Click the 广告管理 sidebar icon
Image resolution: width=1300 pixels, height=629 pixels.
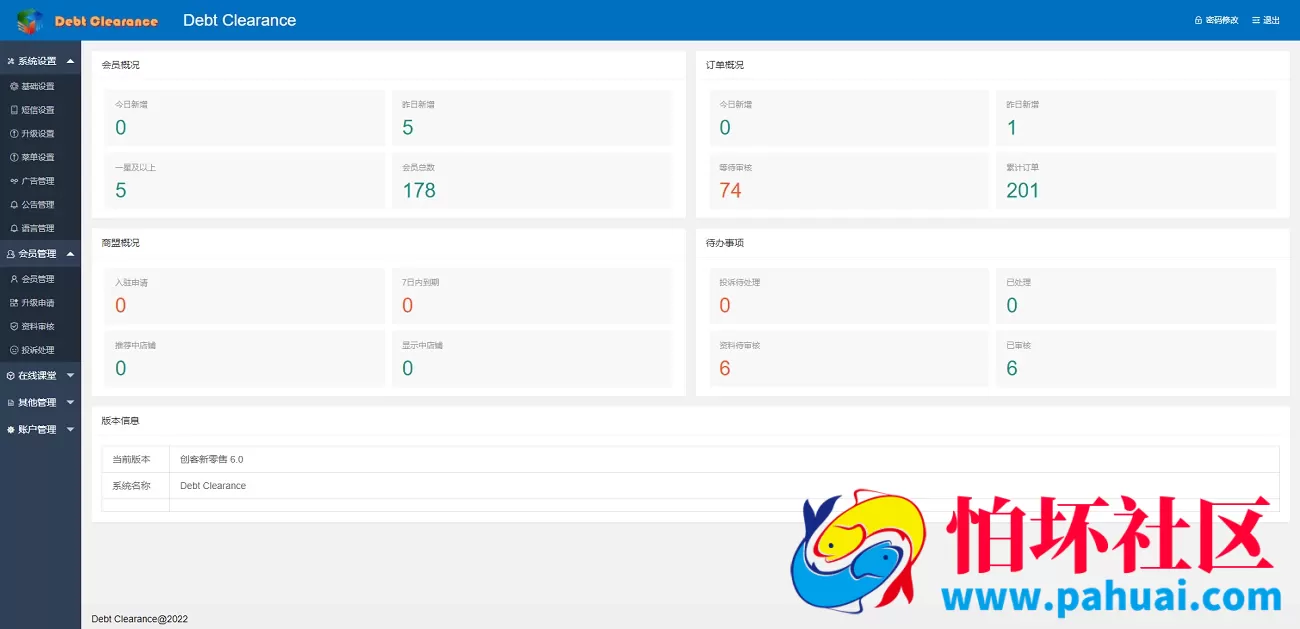(14, 181)
